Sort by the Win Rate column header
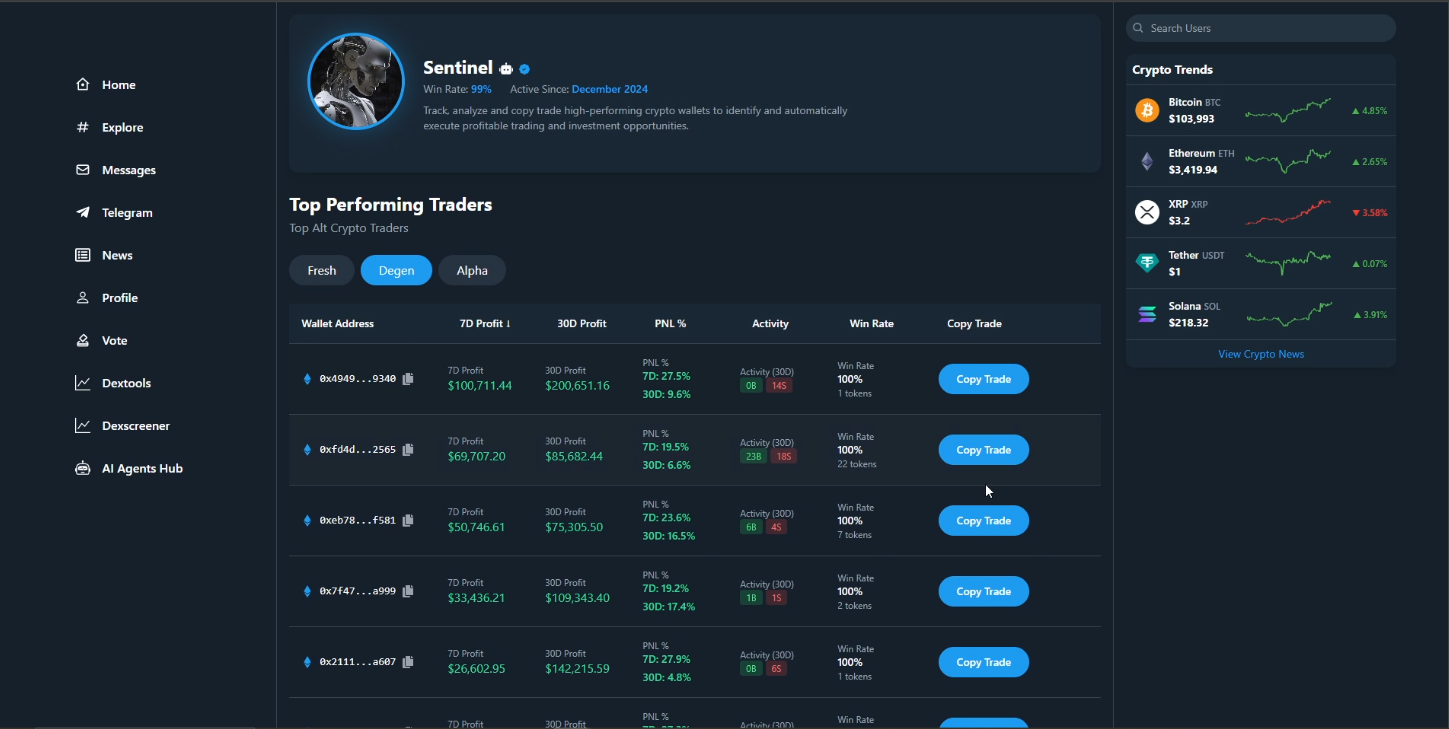1449x729 pixels. point(871,324)
